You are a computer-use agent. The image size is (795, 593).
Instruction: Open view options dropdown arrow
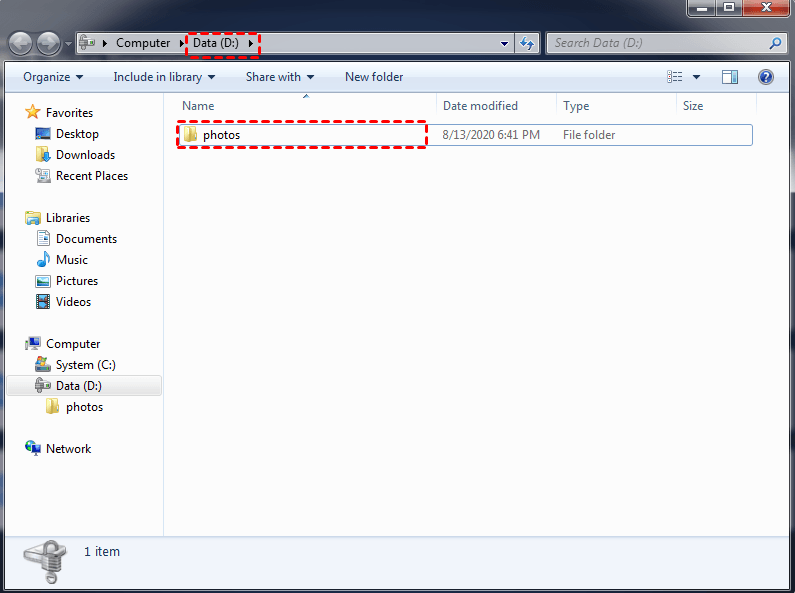697,77
